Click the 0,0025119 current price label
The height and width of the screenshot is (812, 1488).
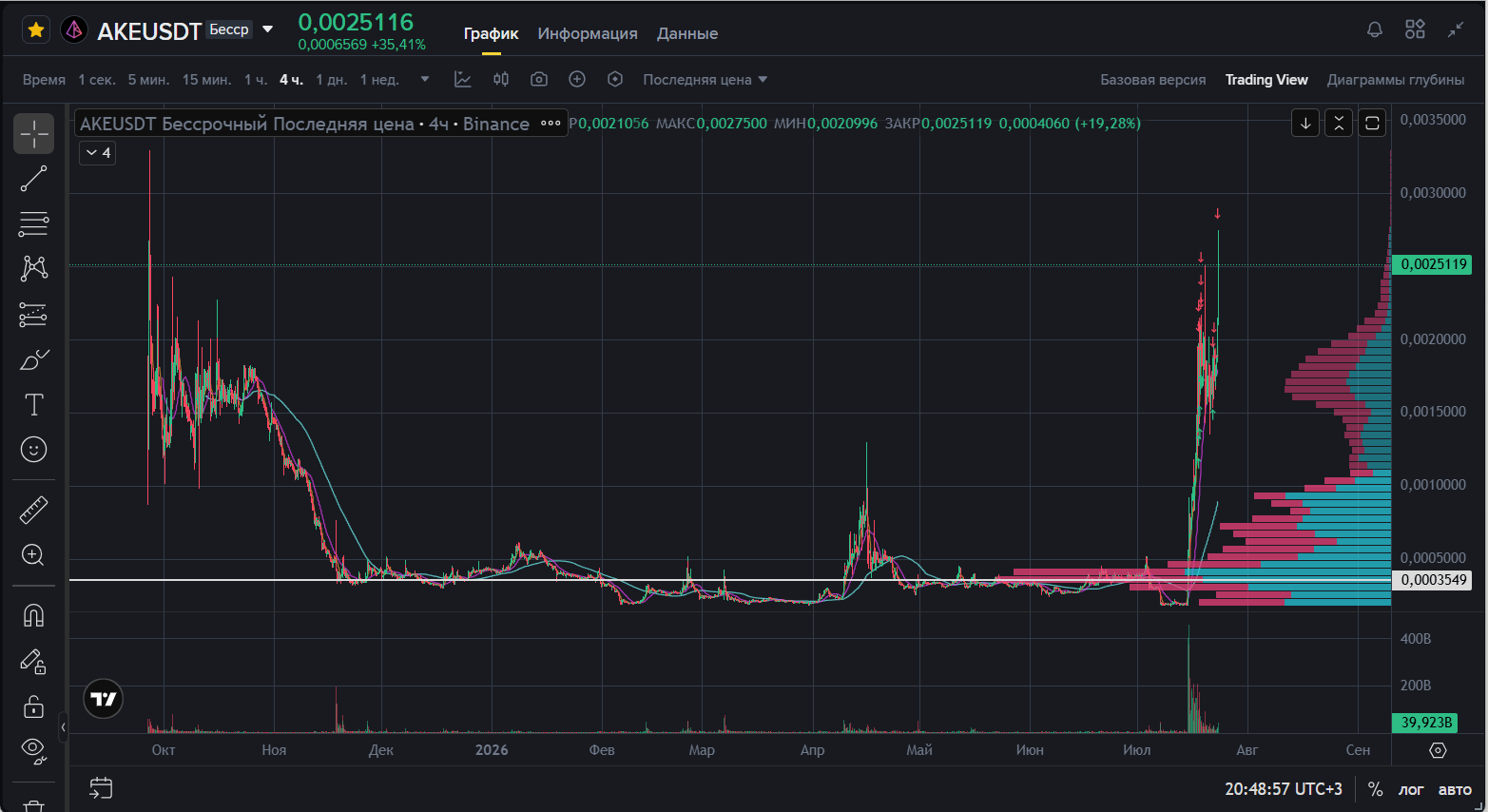point(1432,264)
